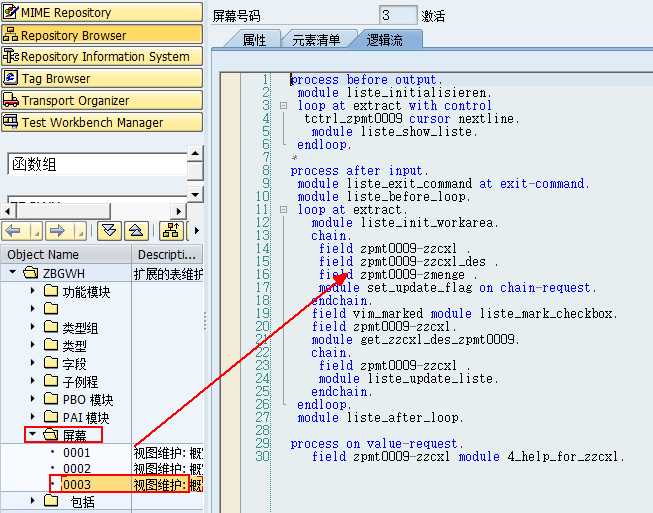653x513 pixels.
Task: Navigate back with the left arrow icon
Action: point(13,231)
